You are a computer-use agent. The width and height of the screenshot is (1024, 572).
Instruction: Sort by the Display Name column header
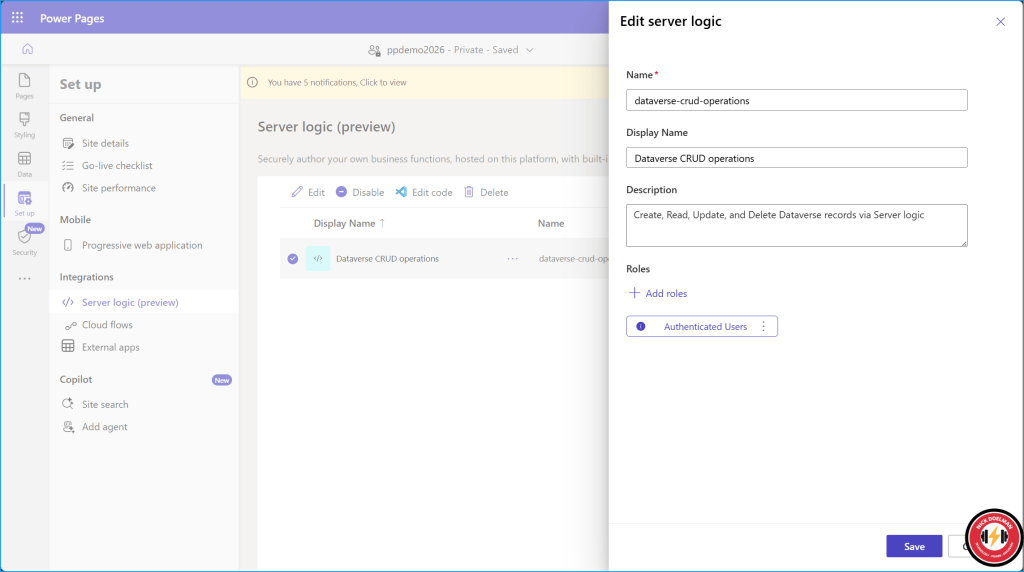coord(345,223)
